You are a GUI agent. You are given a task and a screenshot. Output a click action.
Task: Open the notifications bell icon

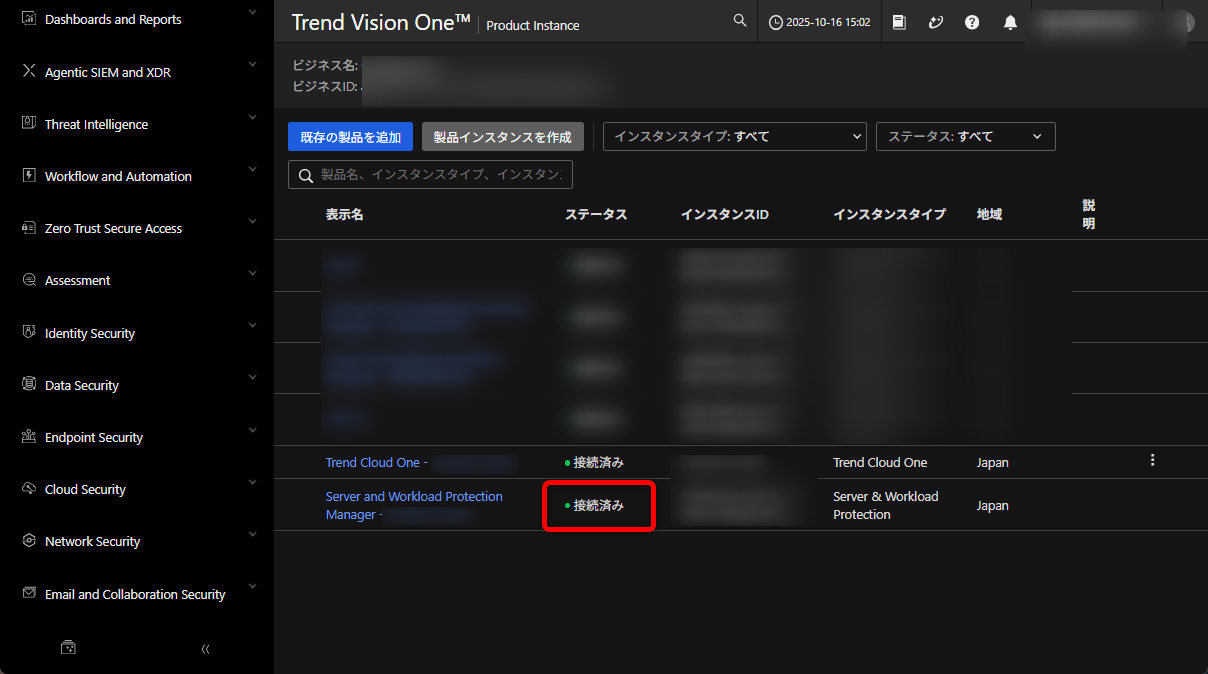[x=1010, y=22]
